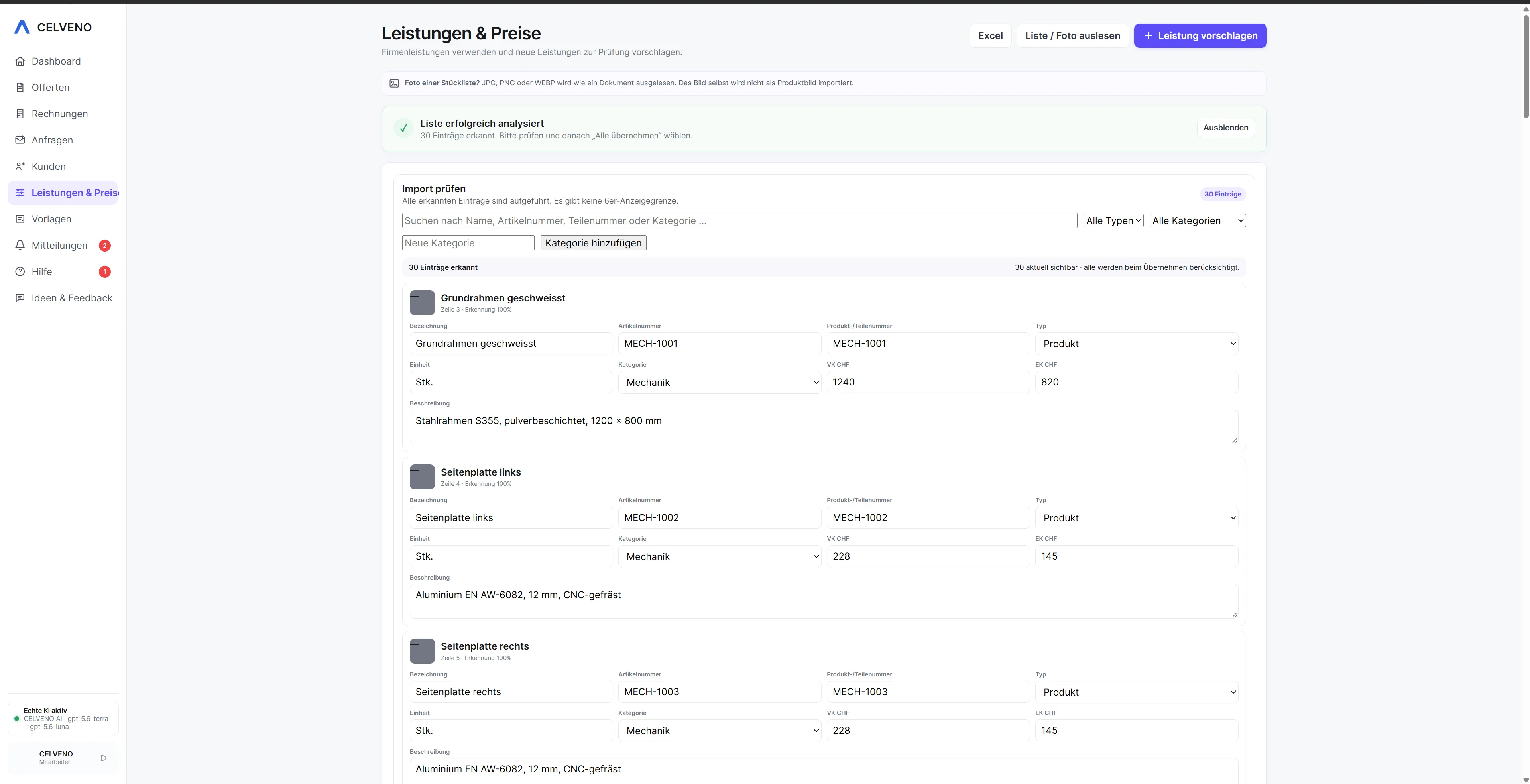This screenshot has height=784, width=1530.
Task: Click the Kunden people icon
Action: pos(20,166)
